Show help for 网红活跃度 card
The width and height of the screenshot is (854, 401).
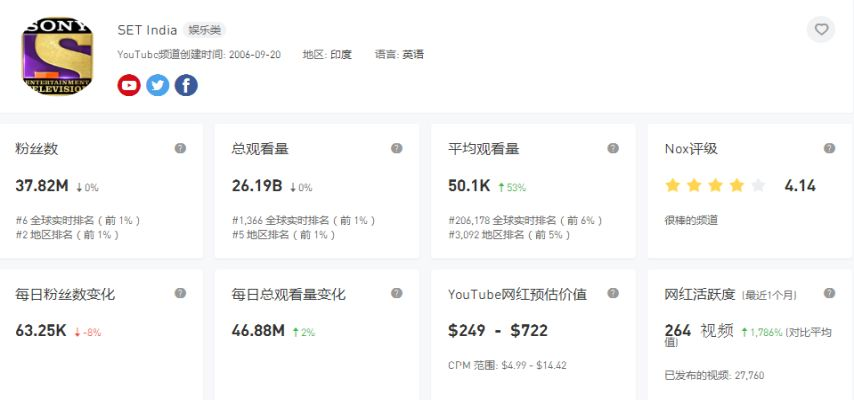pos(829,293)
